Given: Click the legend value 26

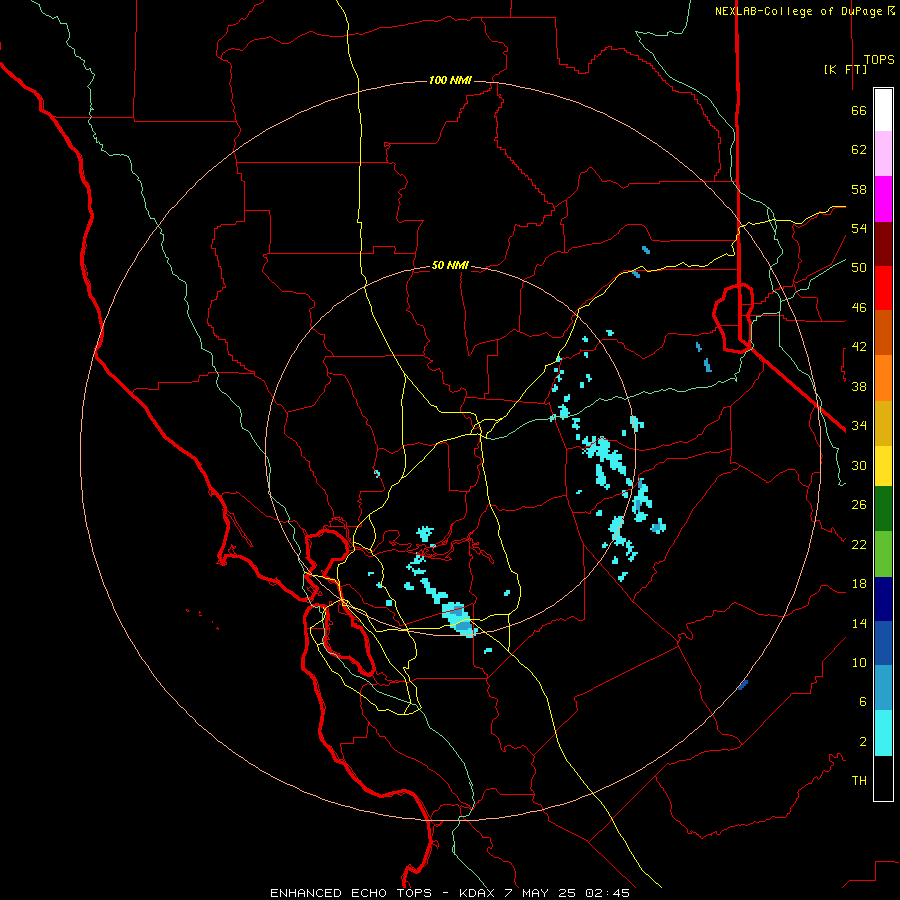Looking at the screenshot, I should pos(859,505).
